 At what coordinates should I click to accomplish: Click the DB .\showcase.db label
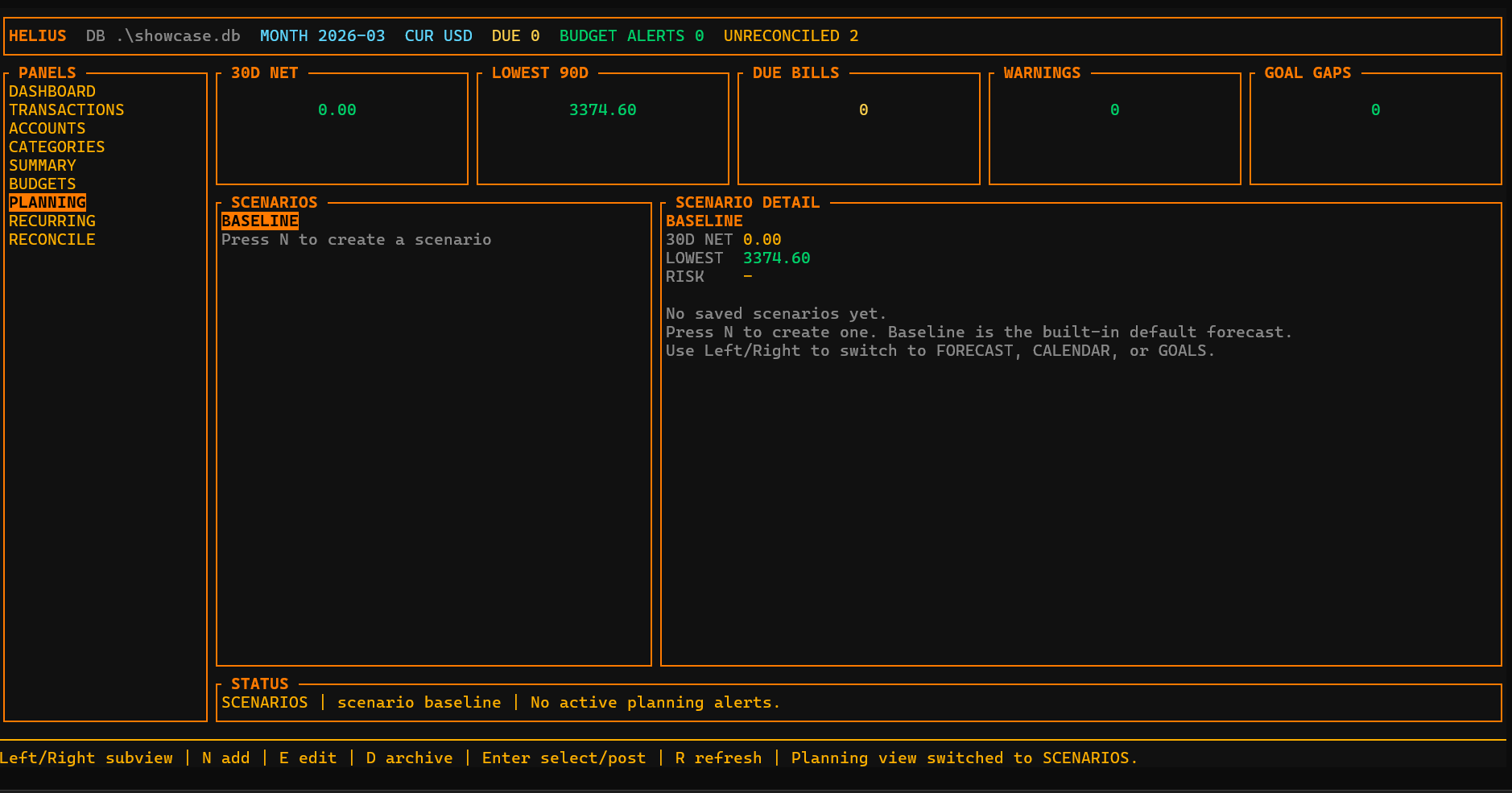pos(163,36)
